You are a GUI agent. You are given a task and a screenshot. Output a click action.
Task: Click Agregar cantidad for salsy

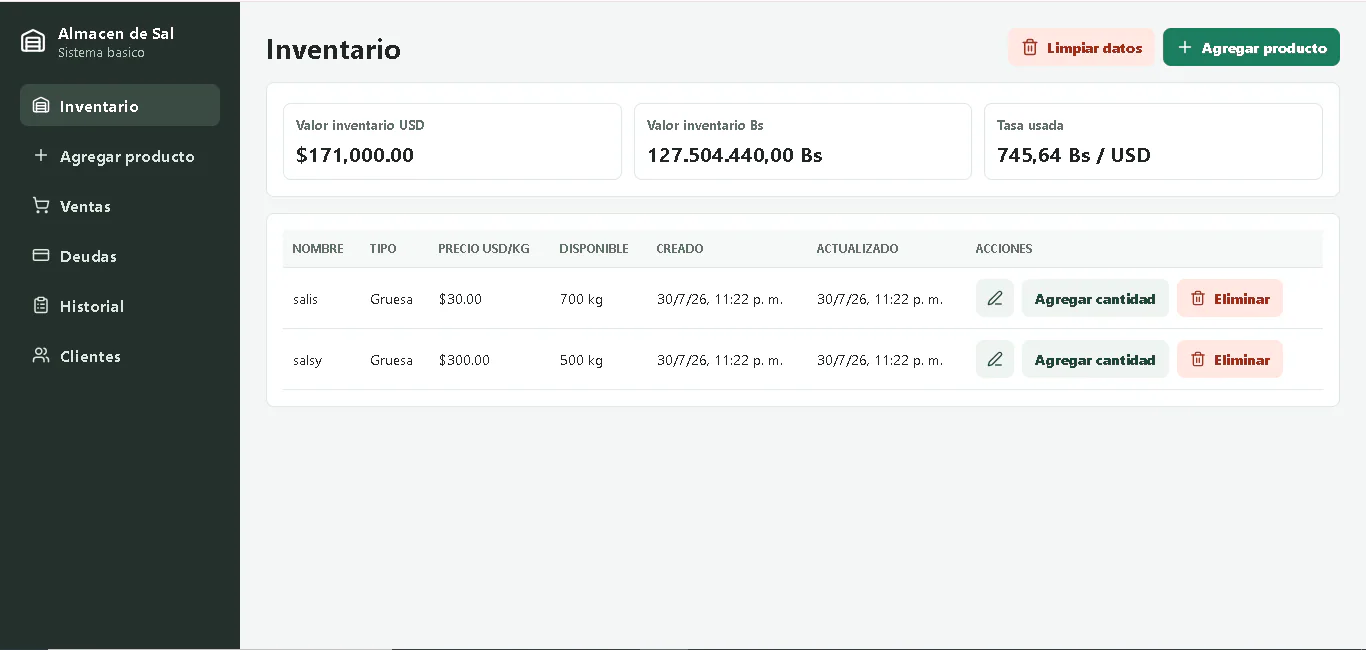coord(1095,359)
